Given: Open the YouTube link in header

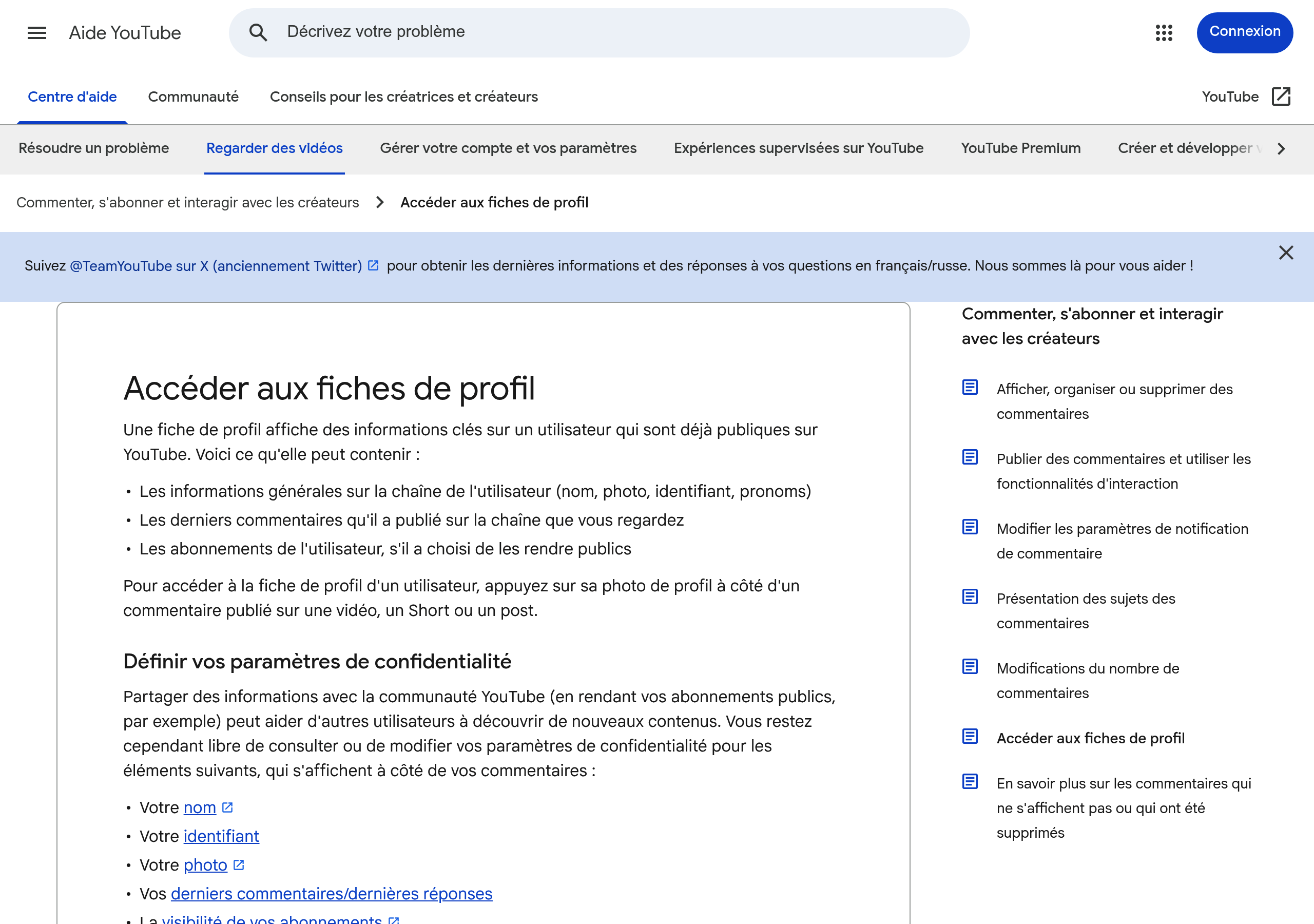Looking at the screenshot, I should coord(1230,97).
